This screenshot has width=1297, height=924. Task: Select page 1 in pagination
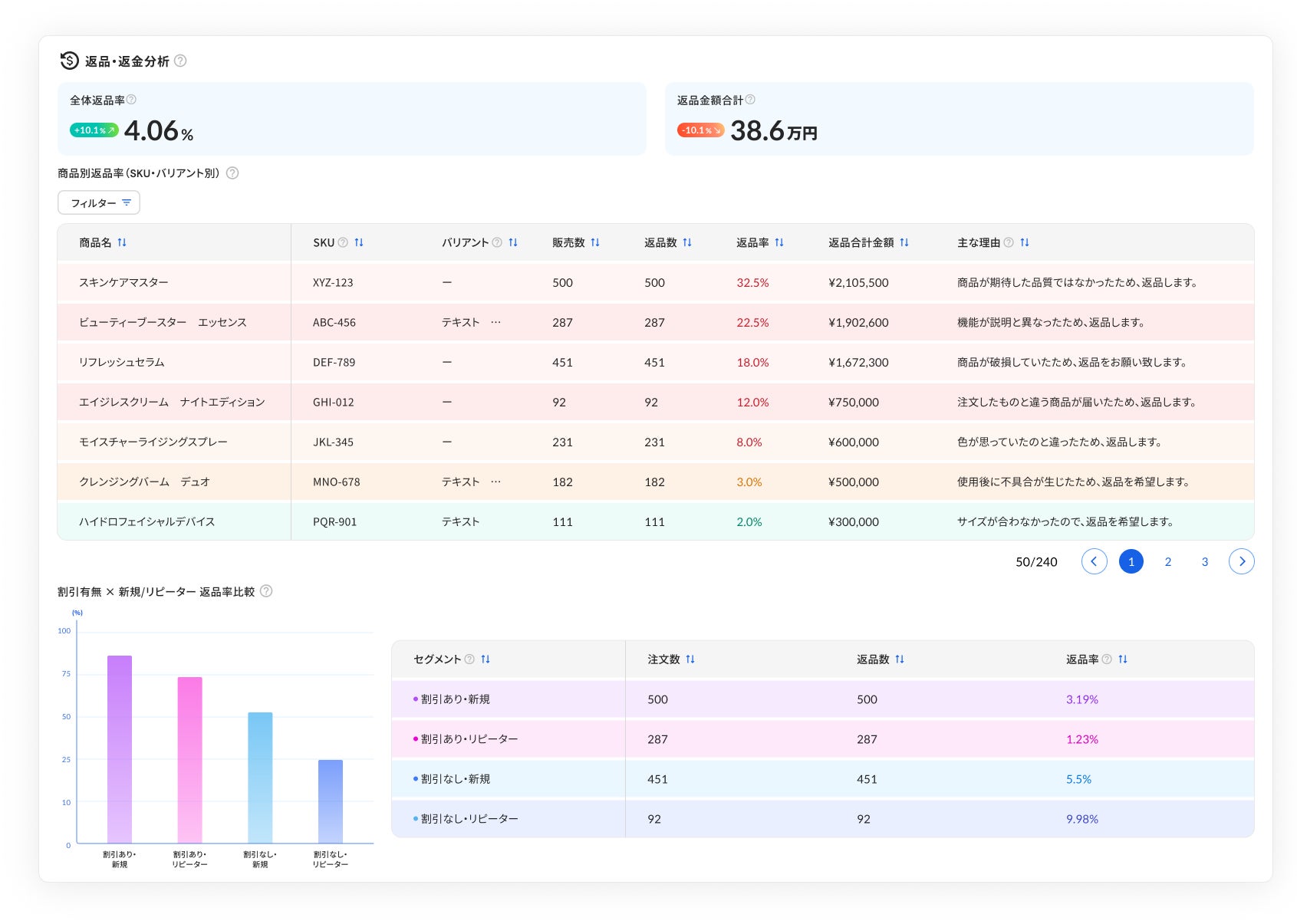[1131, 561]
